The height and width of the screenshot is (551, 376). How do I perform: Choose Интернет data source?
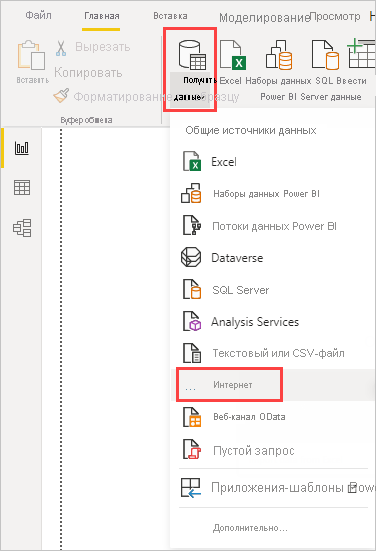(273, 385)
